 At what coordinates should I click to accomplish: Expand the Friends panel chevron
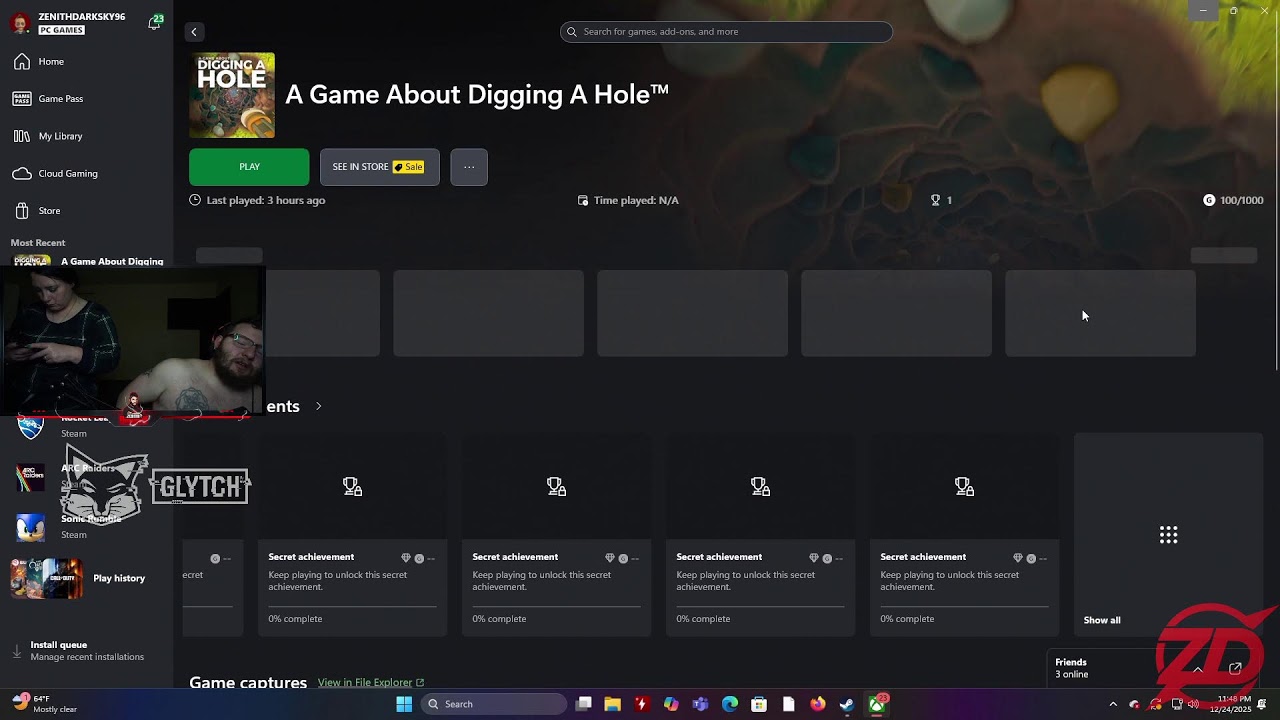point(1197,669)
